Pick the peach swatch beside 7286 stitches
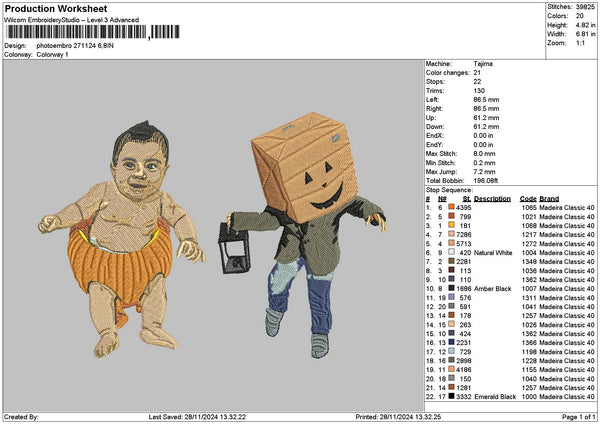Viewport: 600px width, 424px height. coord(452,235)
